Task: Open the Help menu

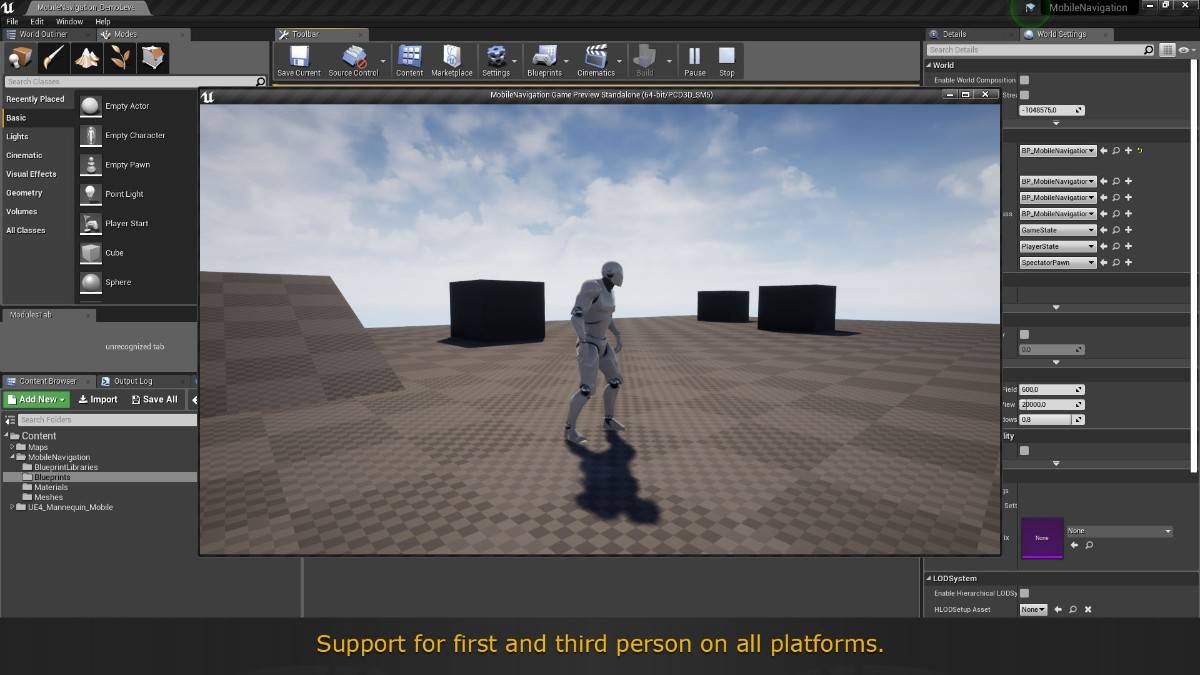Action: point(103,21)
